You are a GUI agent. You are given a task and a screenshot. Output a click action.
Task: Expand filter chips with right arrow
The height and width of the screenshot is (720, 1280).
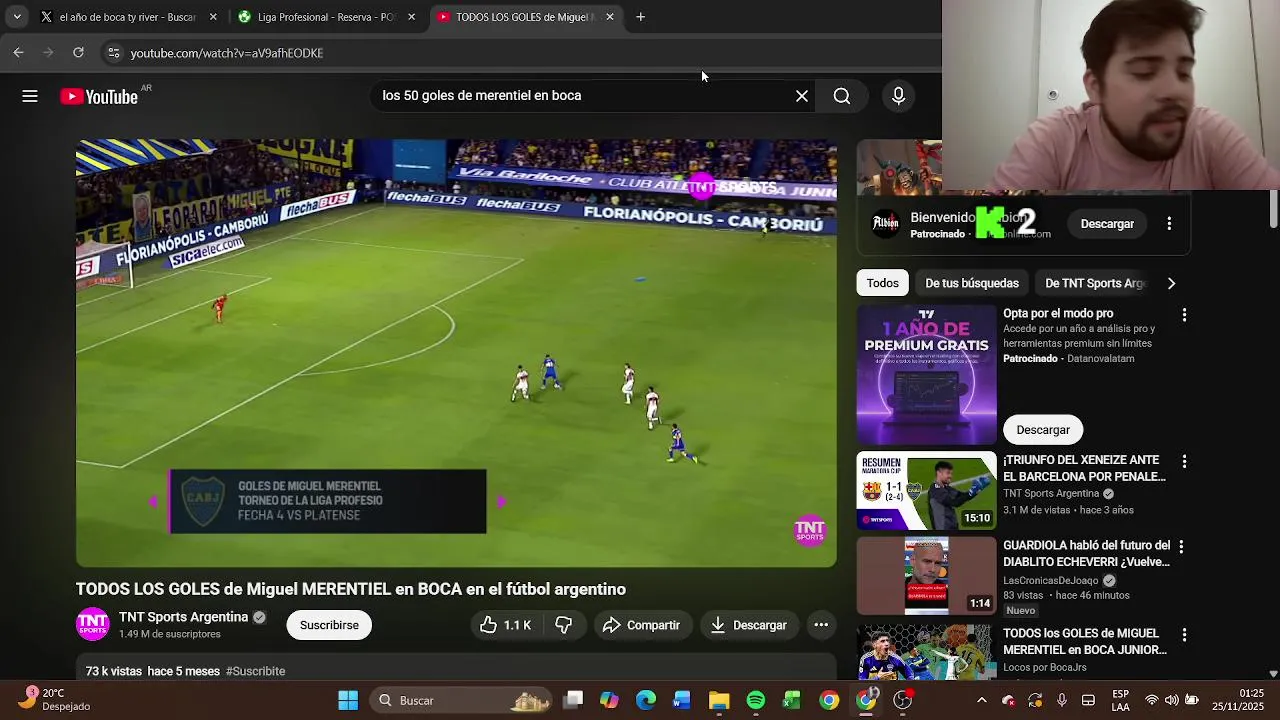(x=1171, y=283)
